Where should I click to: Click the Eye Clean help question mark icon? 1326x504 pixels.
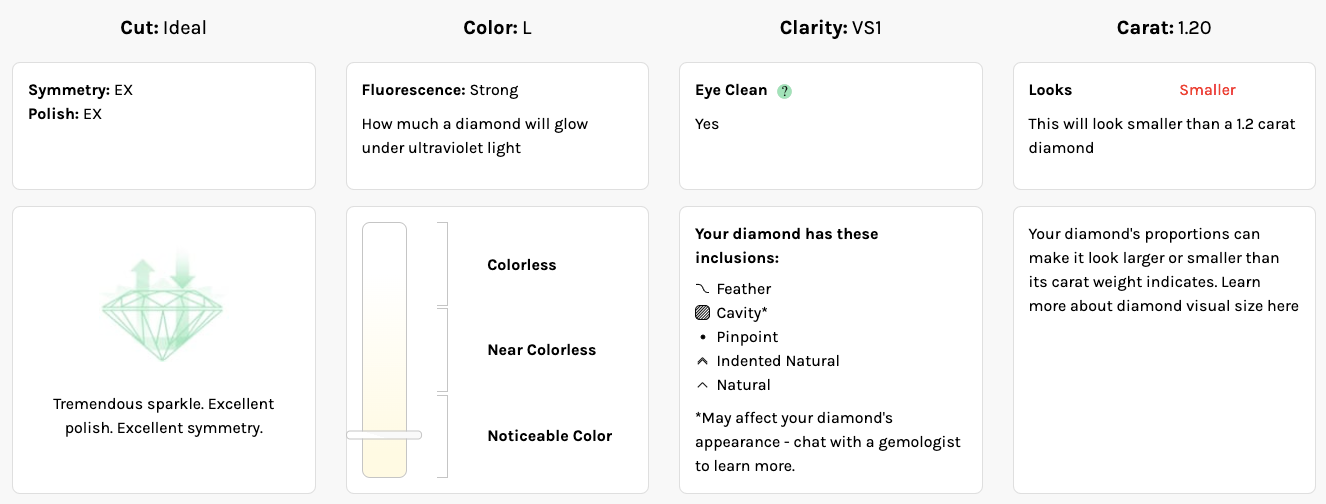785,91
